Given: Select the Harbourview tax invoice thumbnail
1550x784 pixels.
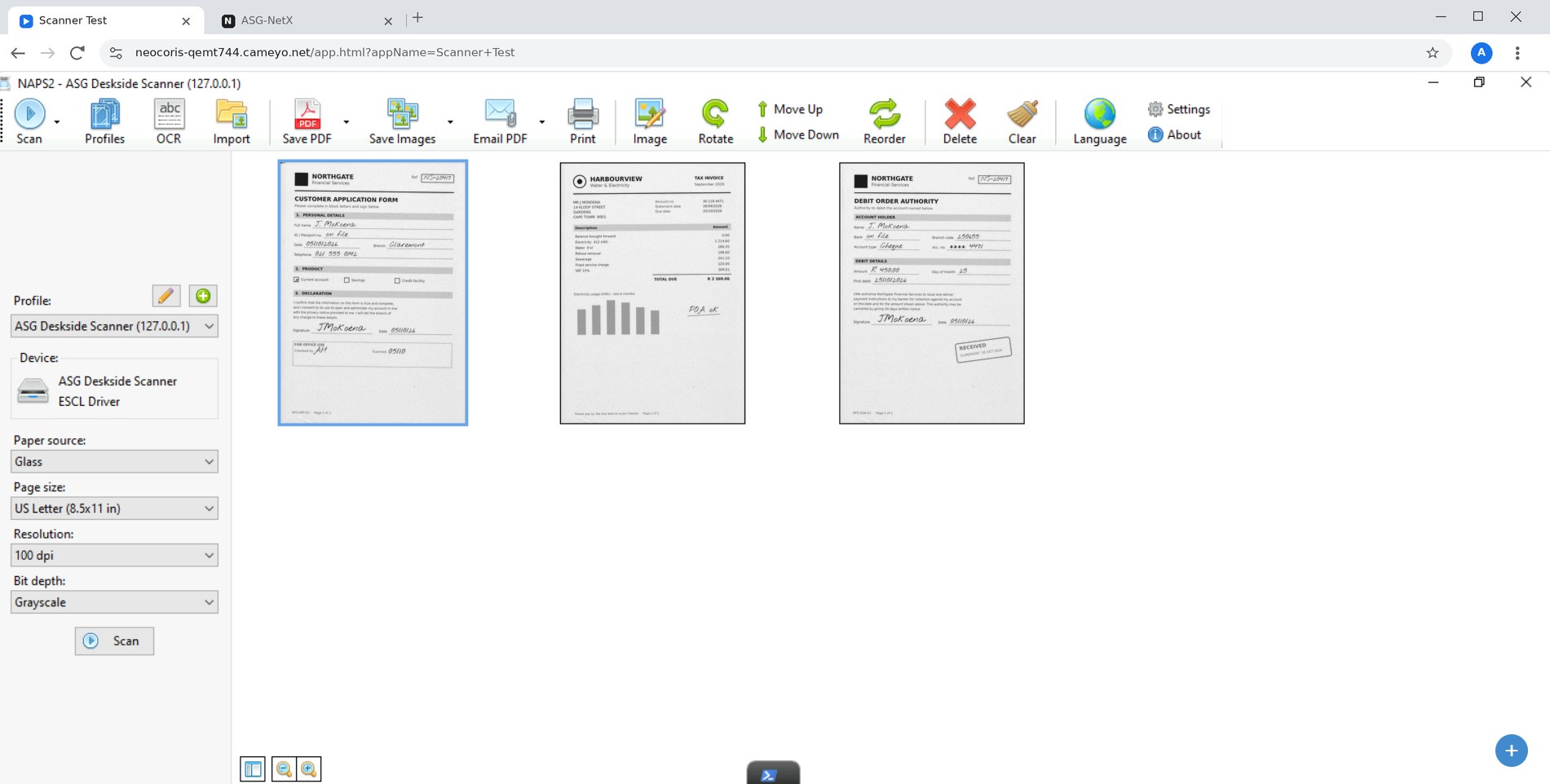Looking at the screenshot, I should coord(652,293).
